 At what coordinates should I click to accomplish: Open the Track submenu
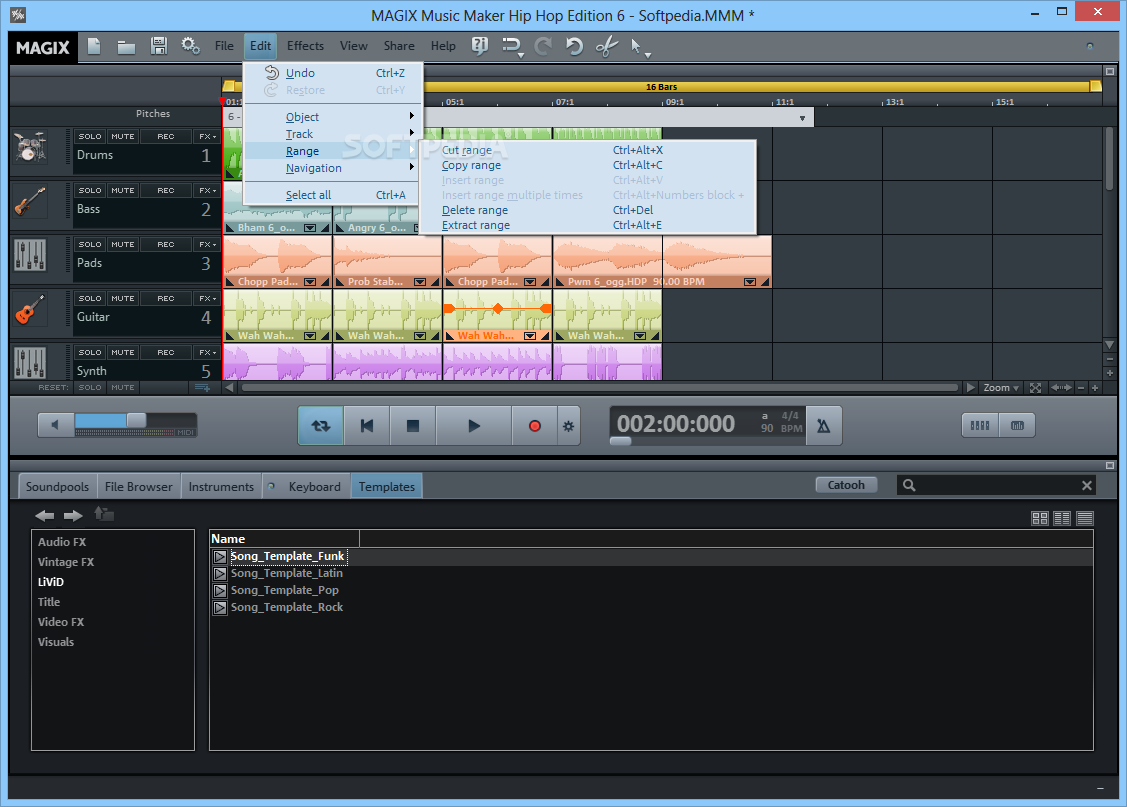(x=331, y=134)
